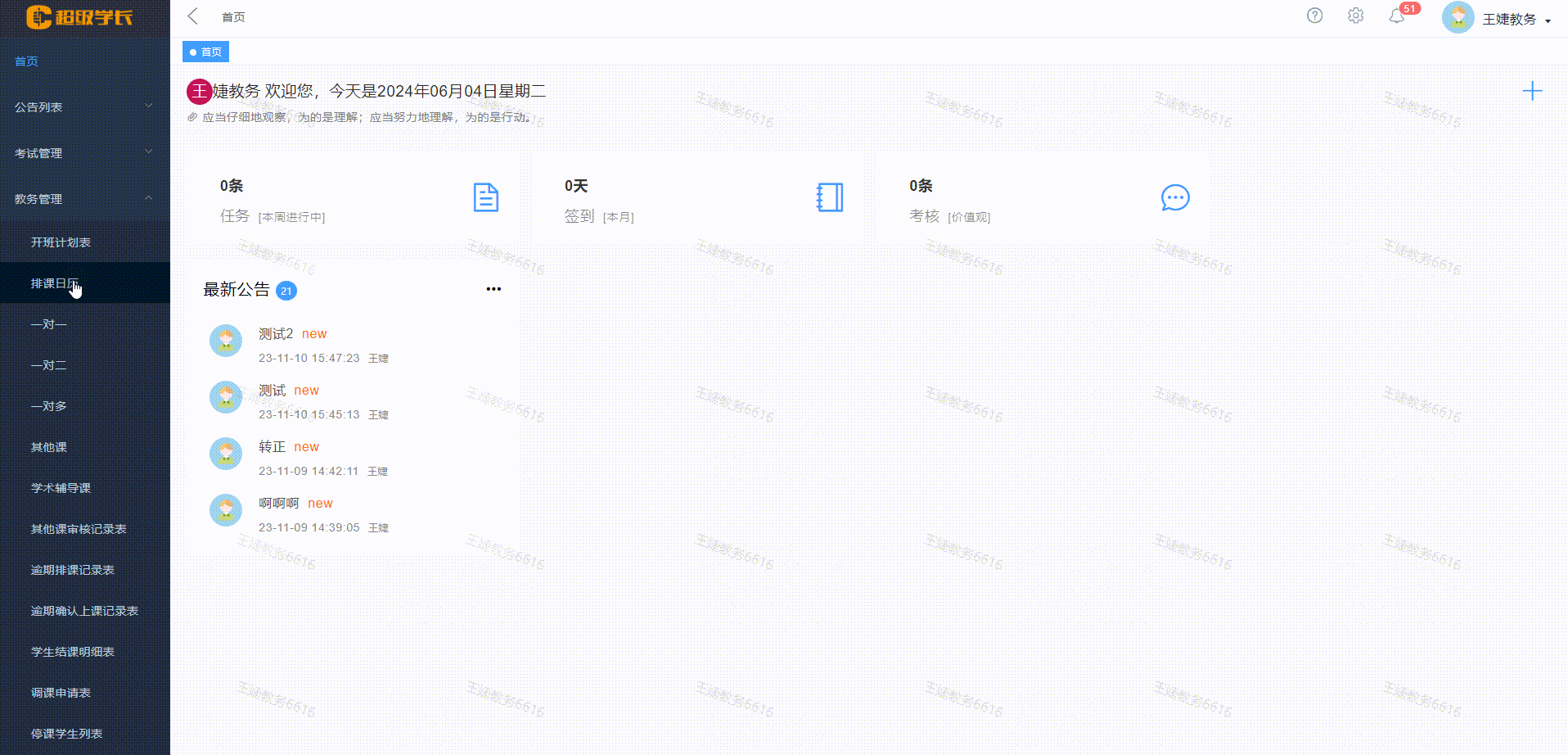Click the back arrow next to 首页
Screen dimensions: 1568x755
pos(192,16)
